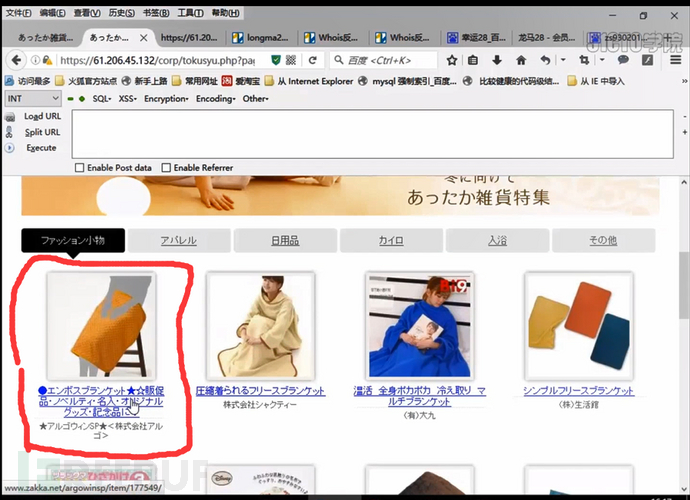Screen dimensions: 690x500
Task: Open dropdown arrow next to undo icon
Action: point(563,60)
